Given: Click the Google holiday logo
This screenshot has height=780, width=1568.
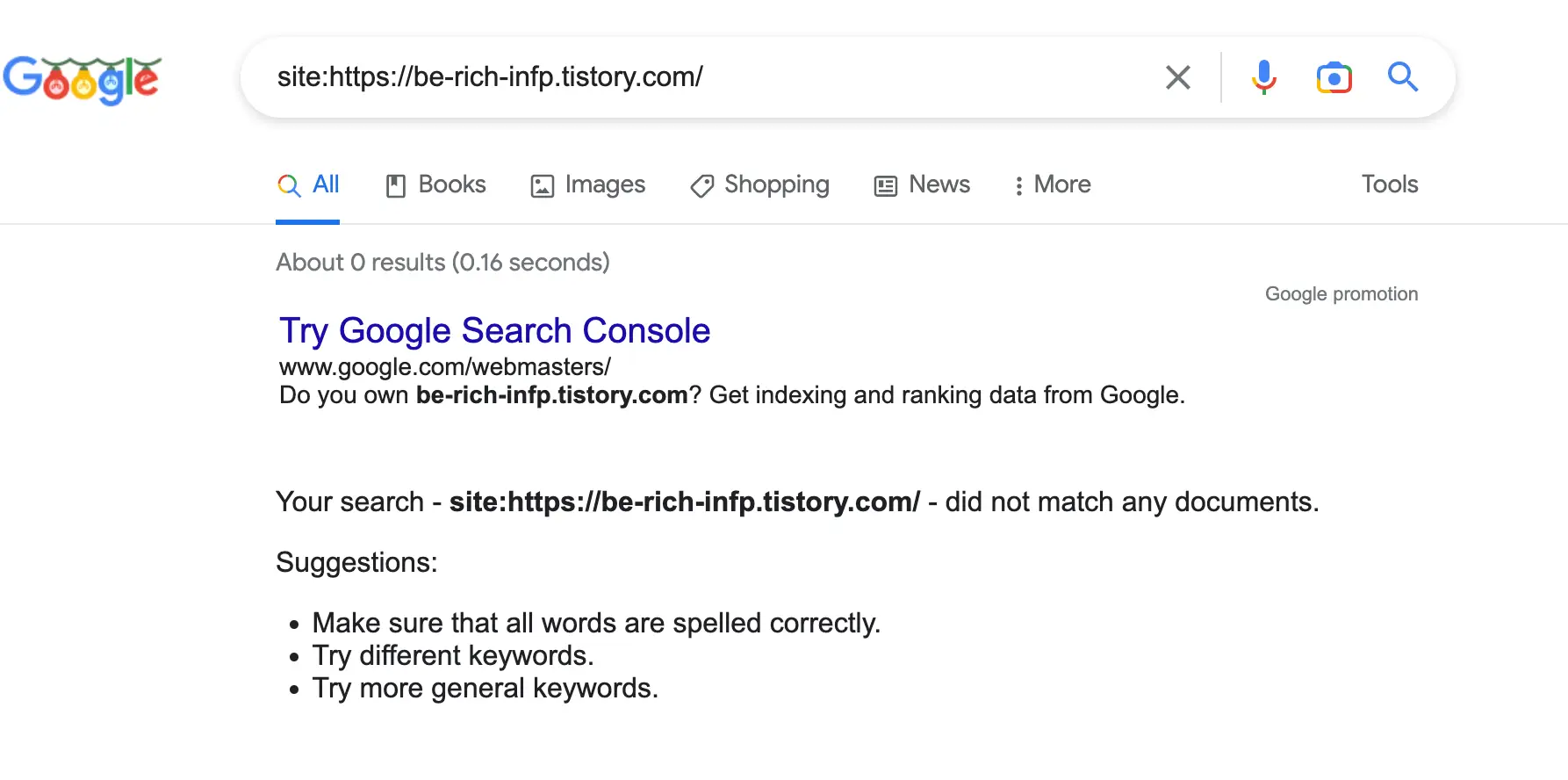Looking at the screenshot, I should (x=82, y=80).
